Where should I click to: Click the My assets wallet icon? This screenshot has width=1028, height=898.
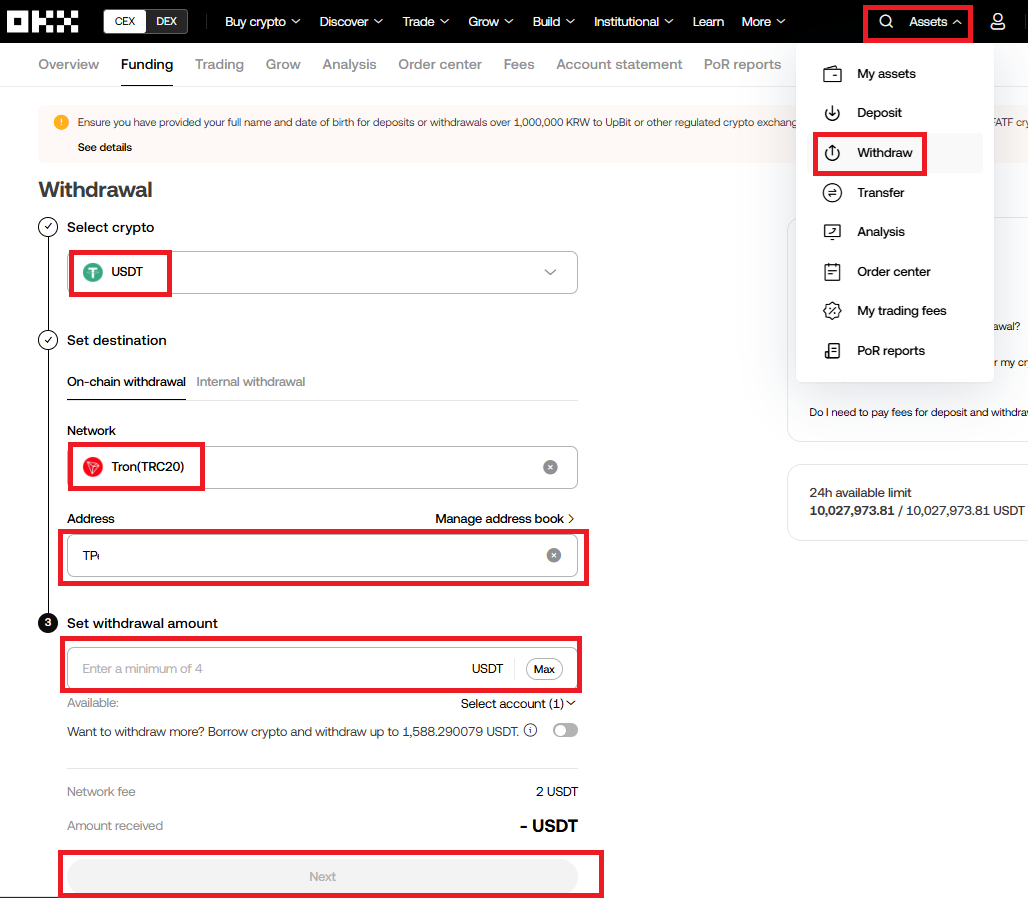(832, 74)
